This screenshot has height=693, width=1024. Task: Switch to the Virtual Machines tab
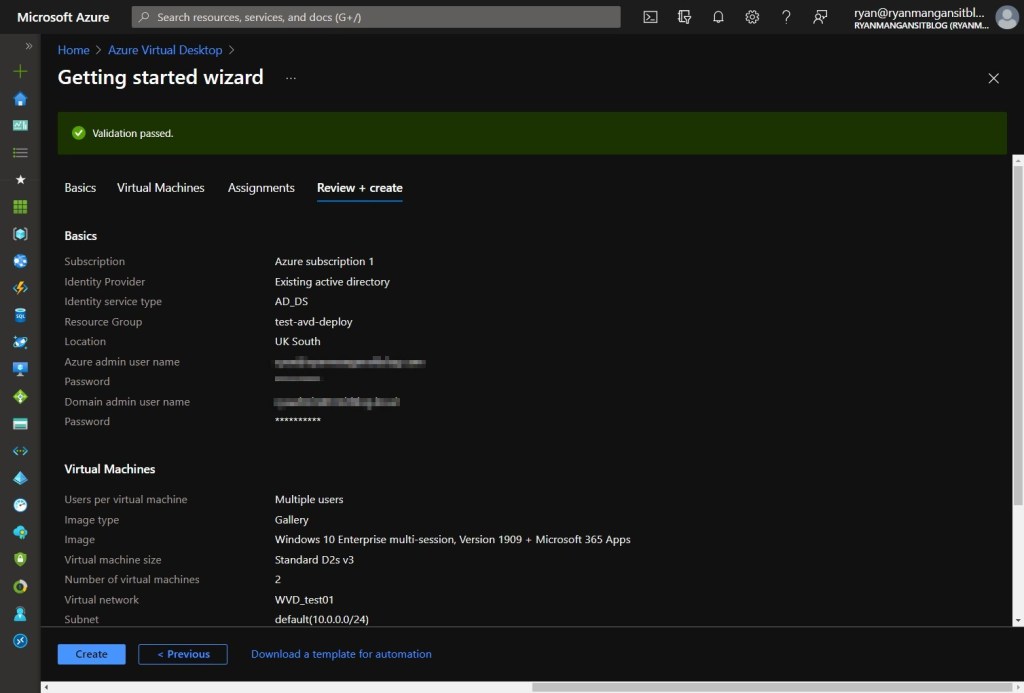tap(161, 188)
